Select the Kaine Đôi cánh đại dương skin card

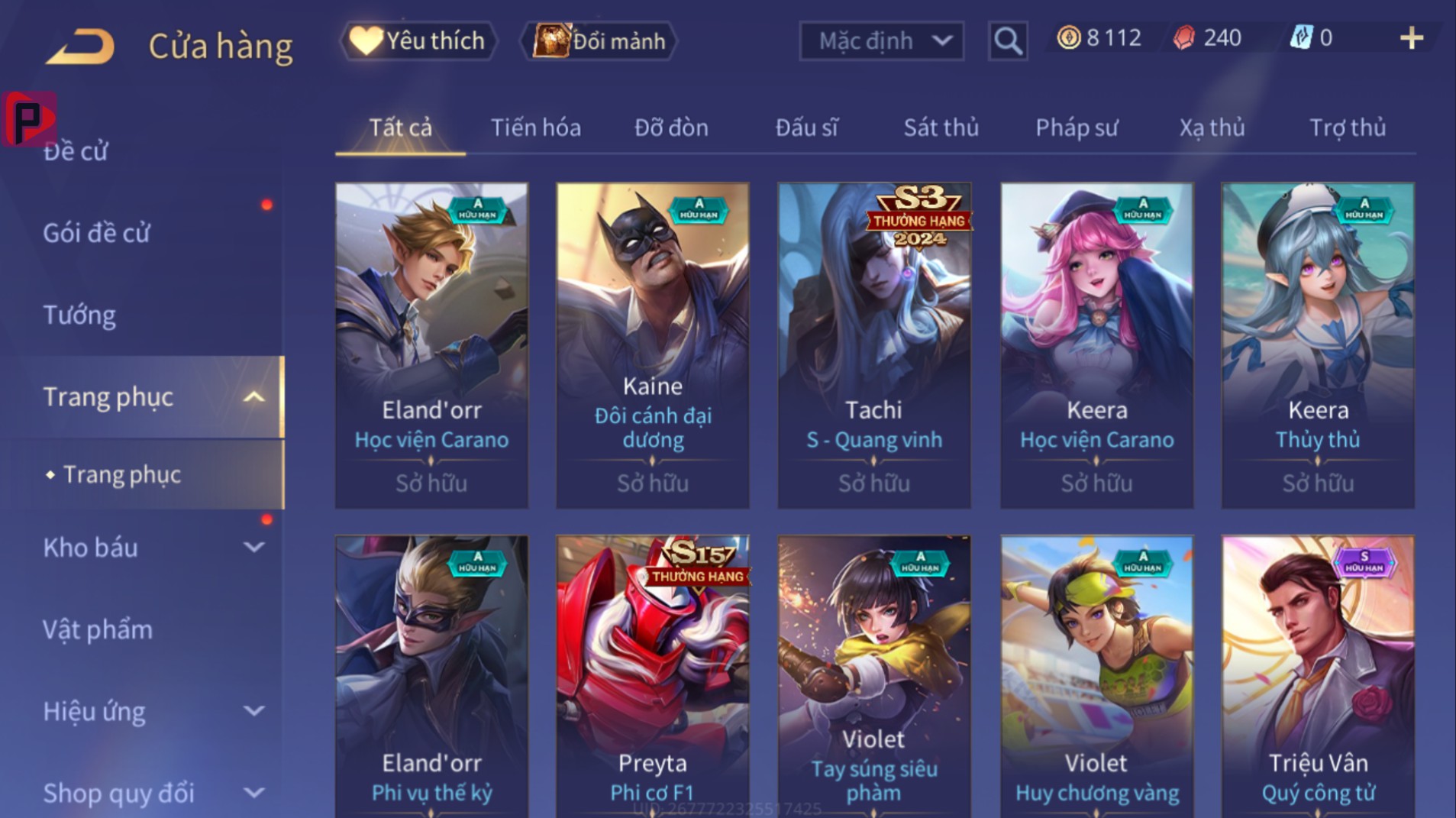pyautogui.click(x=653, y=345)
